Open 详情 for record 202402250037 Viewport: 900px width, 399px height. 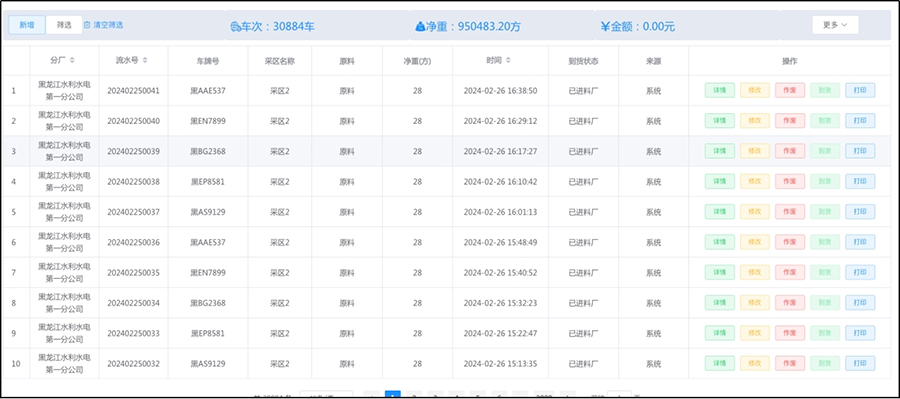pyautogui.click(x=720, y=212)
